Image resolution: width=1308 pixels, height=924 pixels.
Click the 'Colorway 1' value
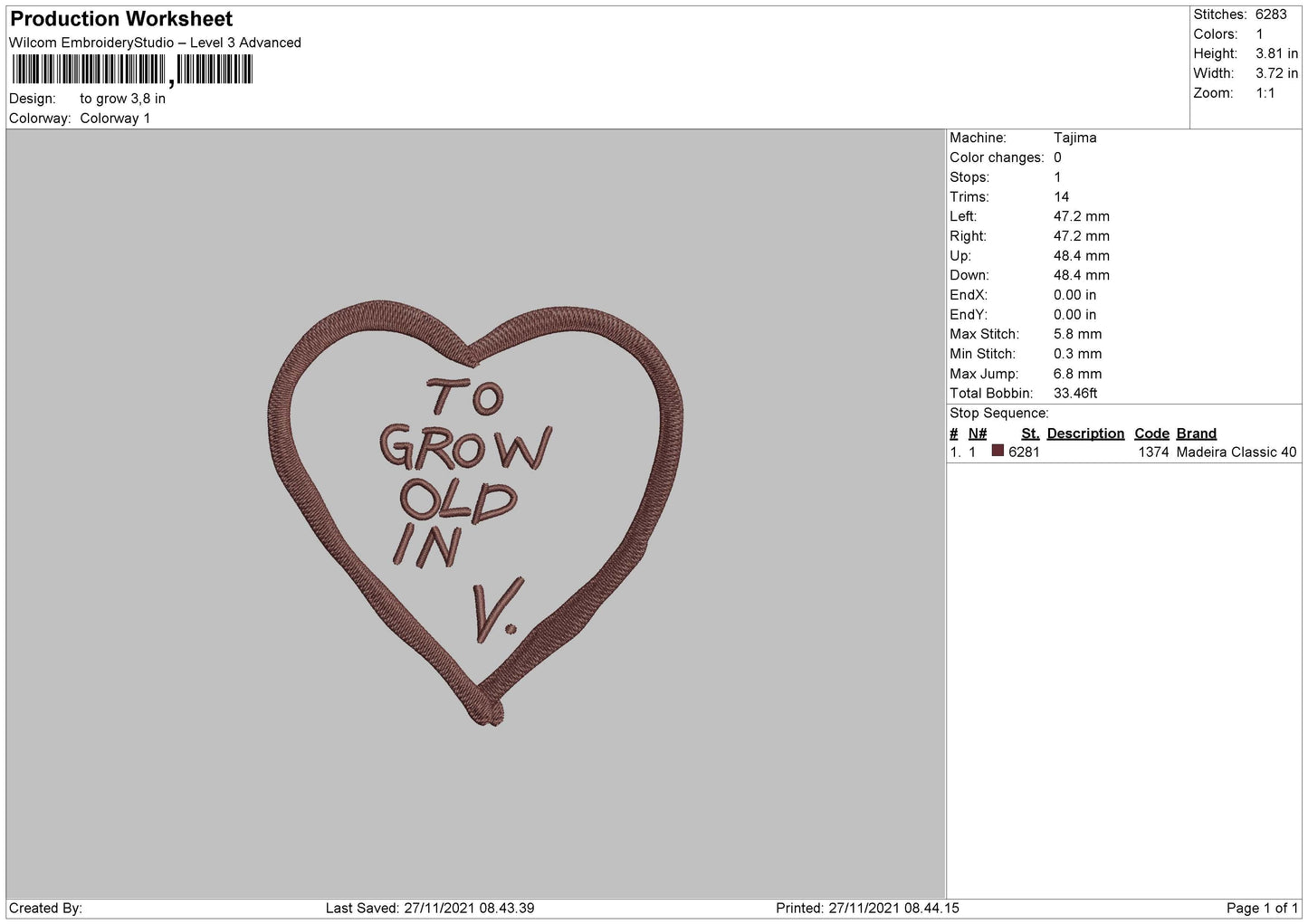(115, 119)
